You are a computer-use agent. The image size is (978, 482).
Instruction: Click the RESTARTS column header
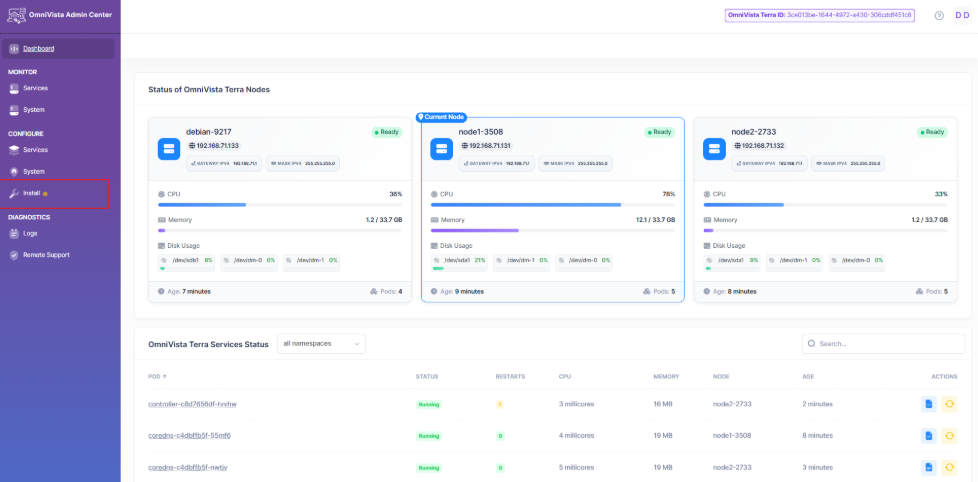(x=510, y=377)
